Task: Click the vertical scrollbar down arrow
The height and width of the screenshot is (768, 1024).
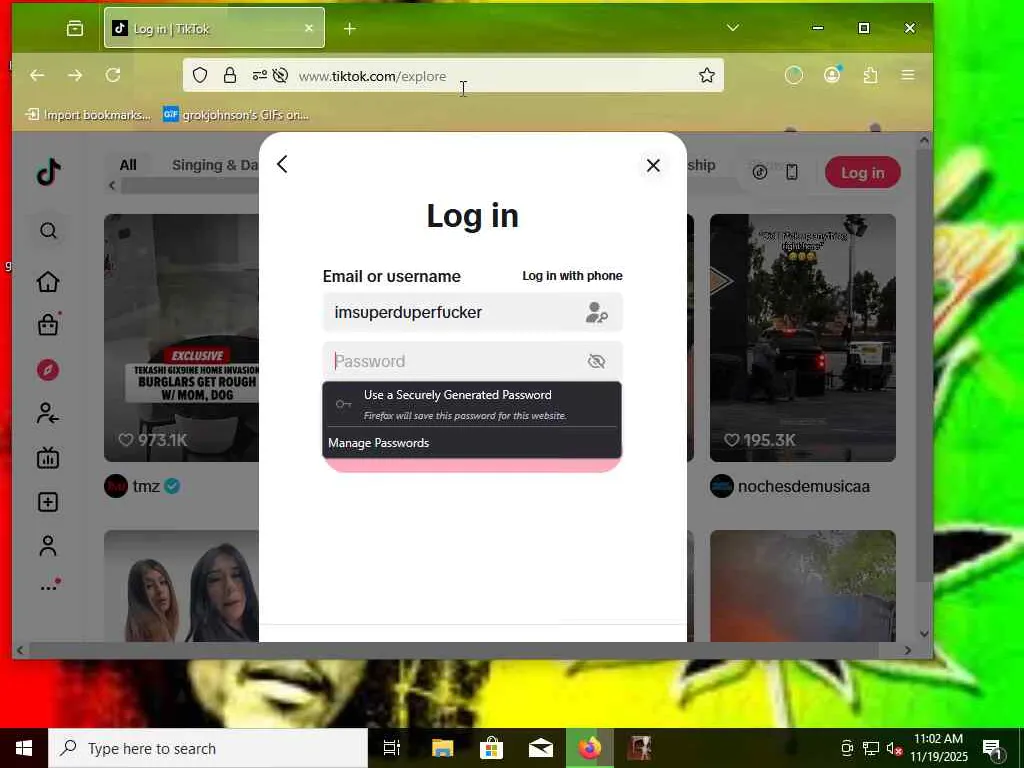Action: click(924, 633)
